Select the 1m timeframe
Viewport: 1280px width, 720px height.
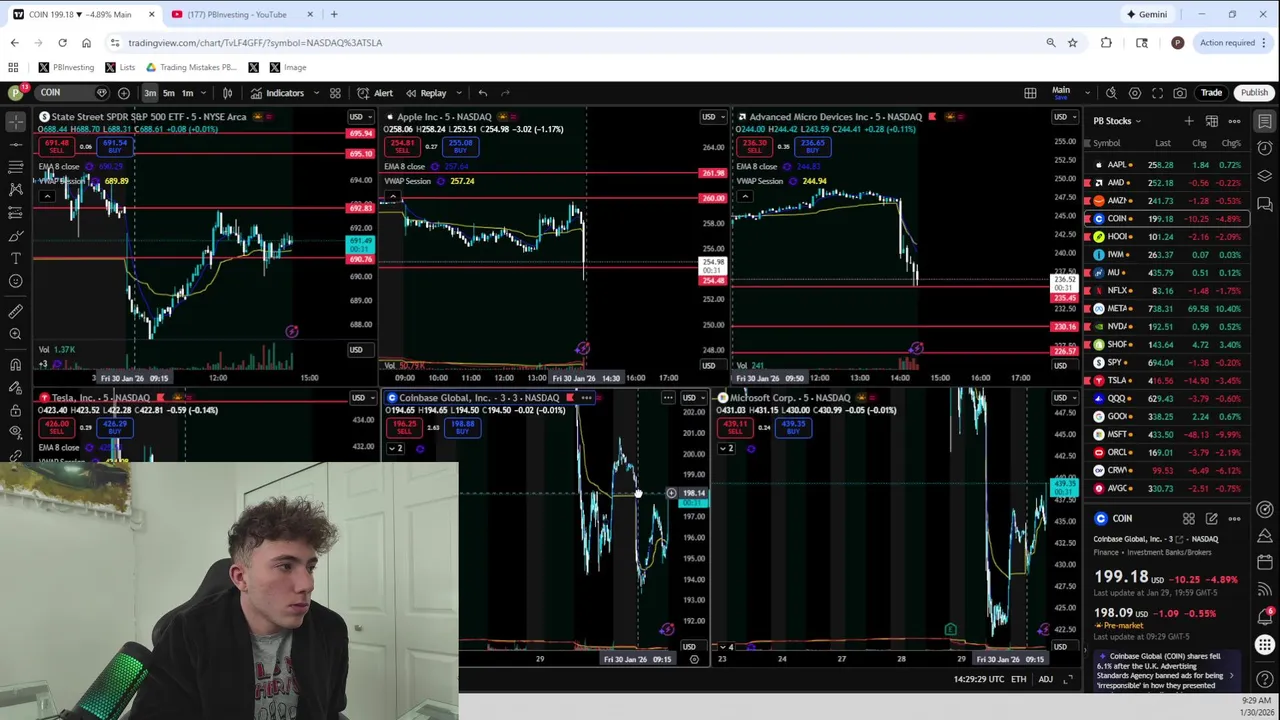coord(187,93)
